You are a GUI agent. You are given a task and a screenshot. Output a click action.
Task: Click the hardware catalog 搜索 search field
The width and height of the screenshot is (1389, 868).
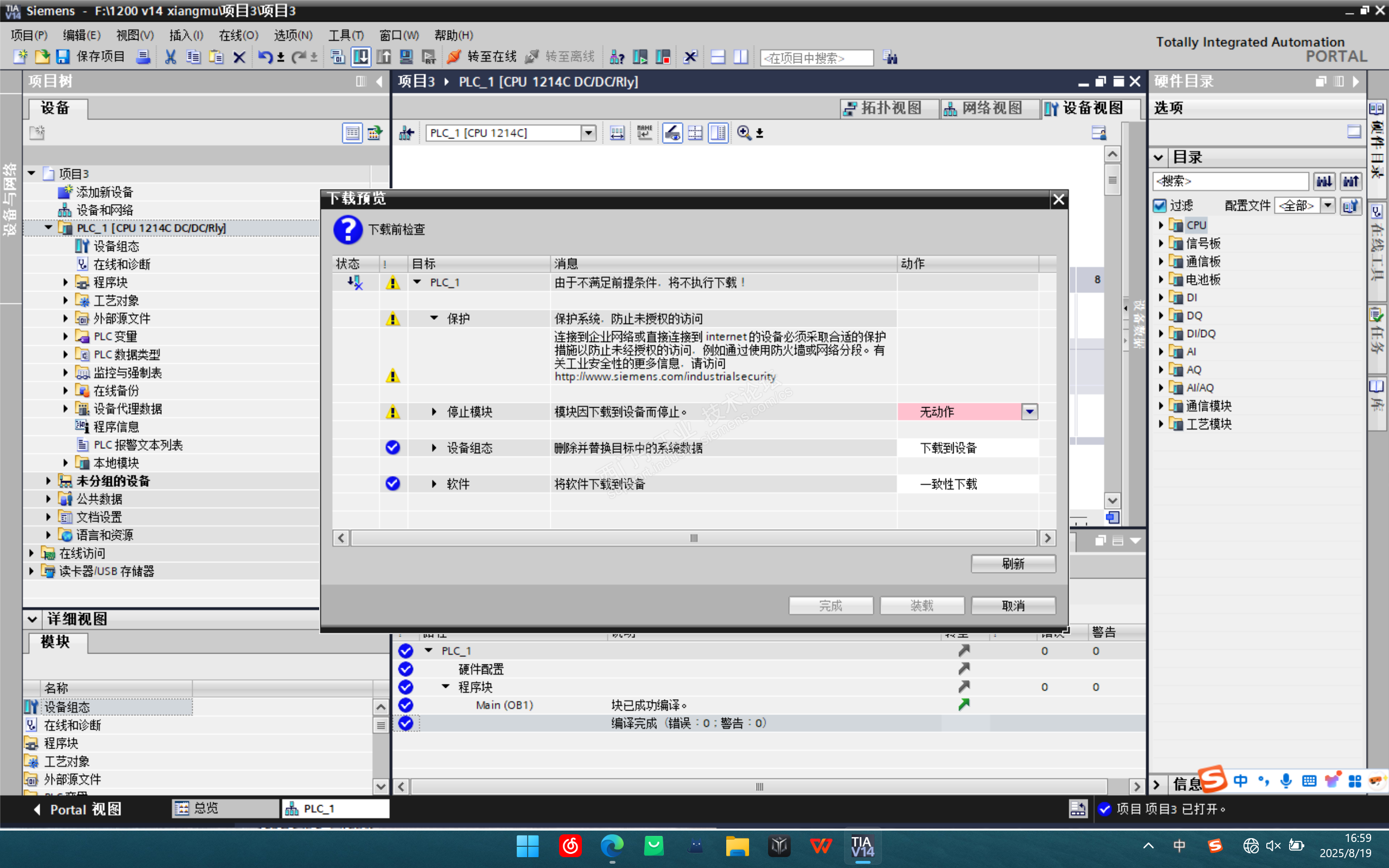1229,181
